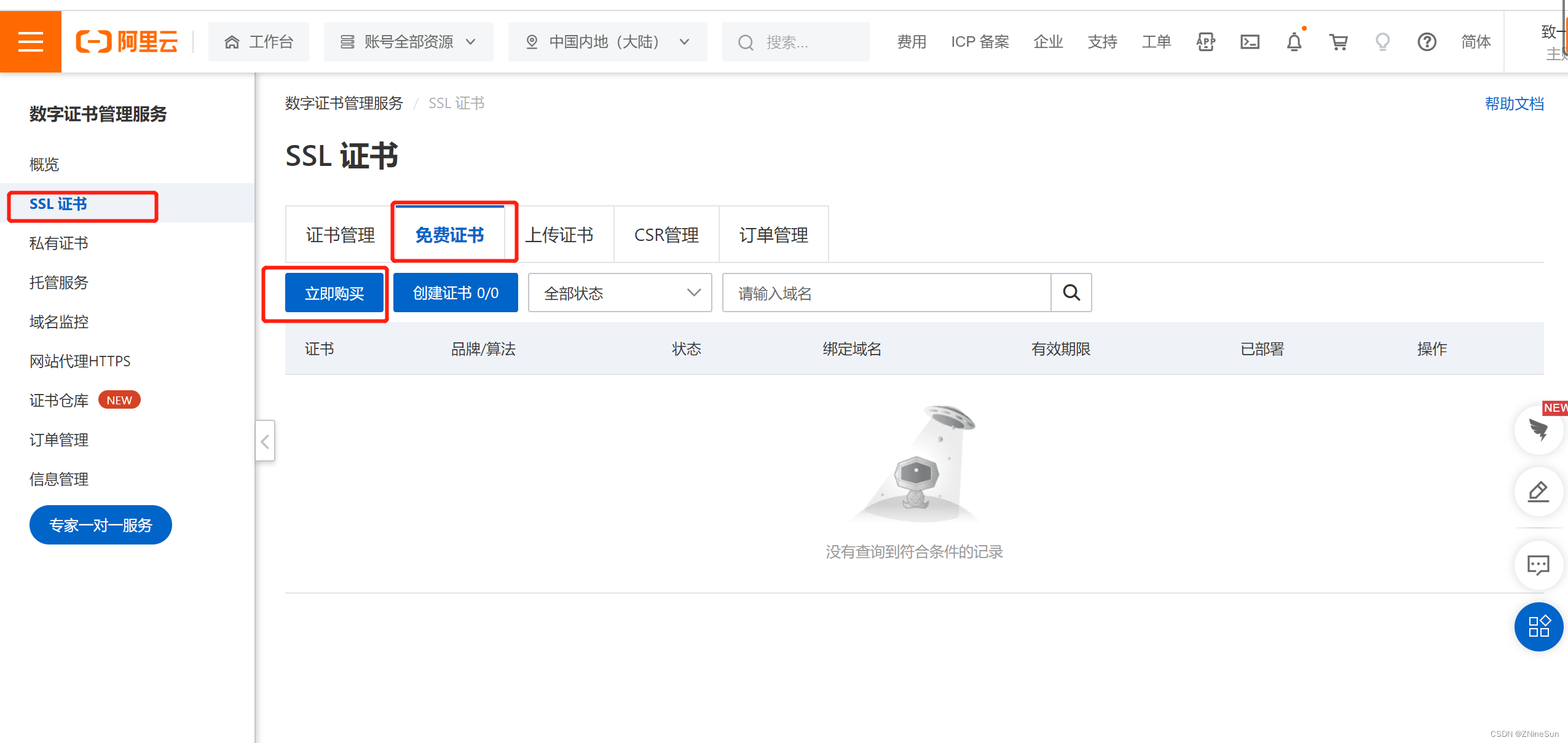This screenshot has height=743, width=1568.
Task: Expand 账号全部资源 resource dropdown
Action: 408,42
